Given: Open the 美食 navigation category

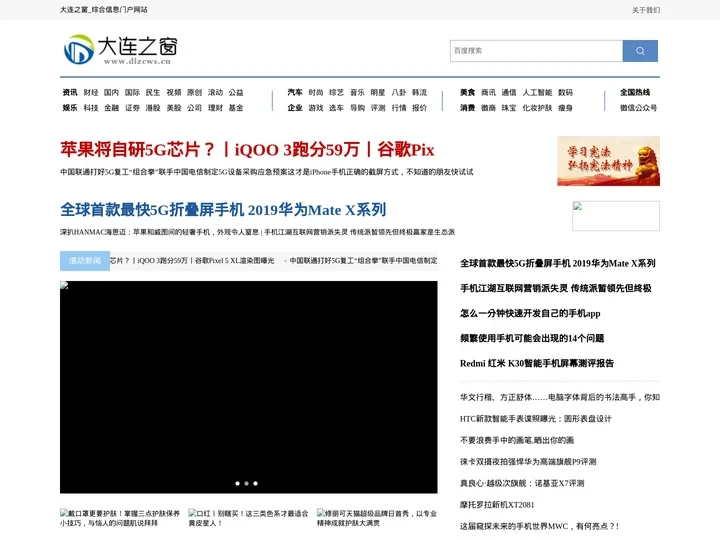Looking at the screenshot, I should 467,92.
